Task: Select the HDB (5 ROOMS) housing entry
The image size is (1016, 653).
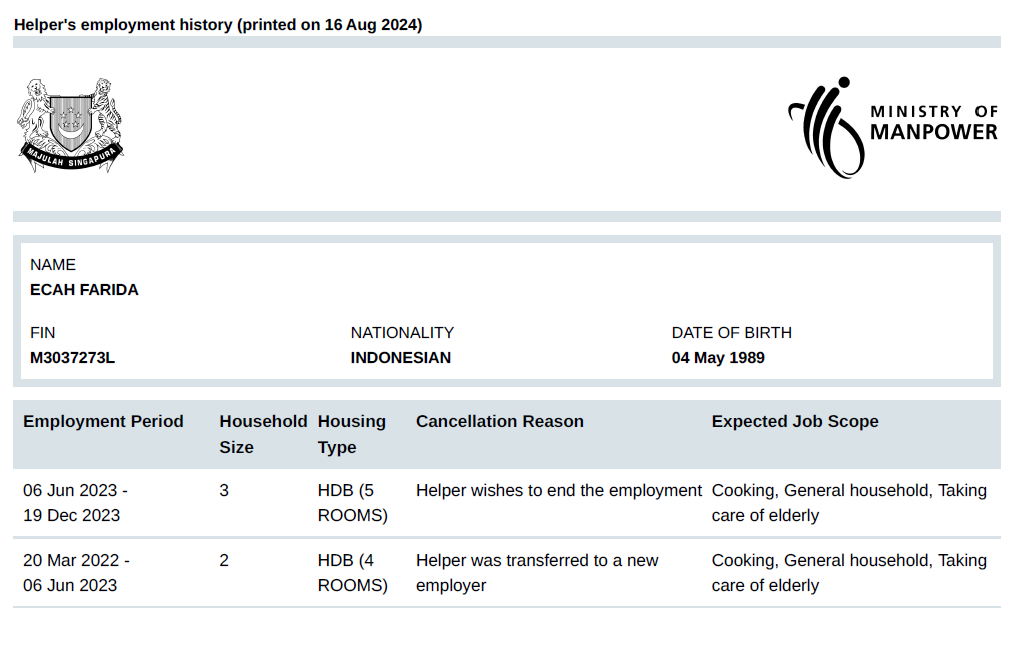Action: tap(352, 503)
